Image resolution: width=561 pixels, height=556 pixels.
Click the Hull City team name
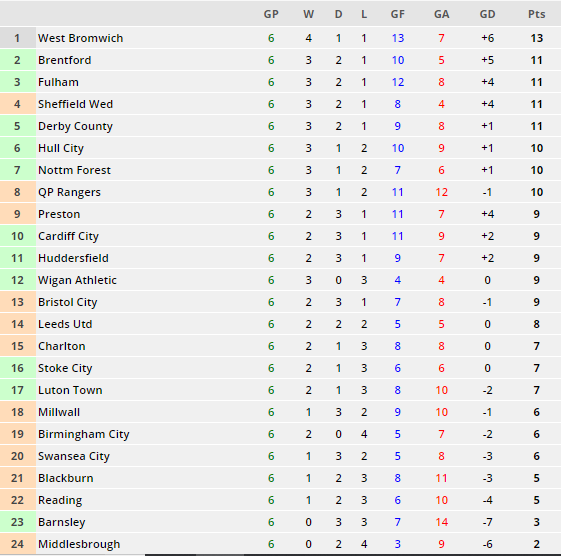[61, 148]
